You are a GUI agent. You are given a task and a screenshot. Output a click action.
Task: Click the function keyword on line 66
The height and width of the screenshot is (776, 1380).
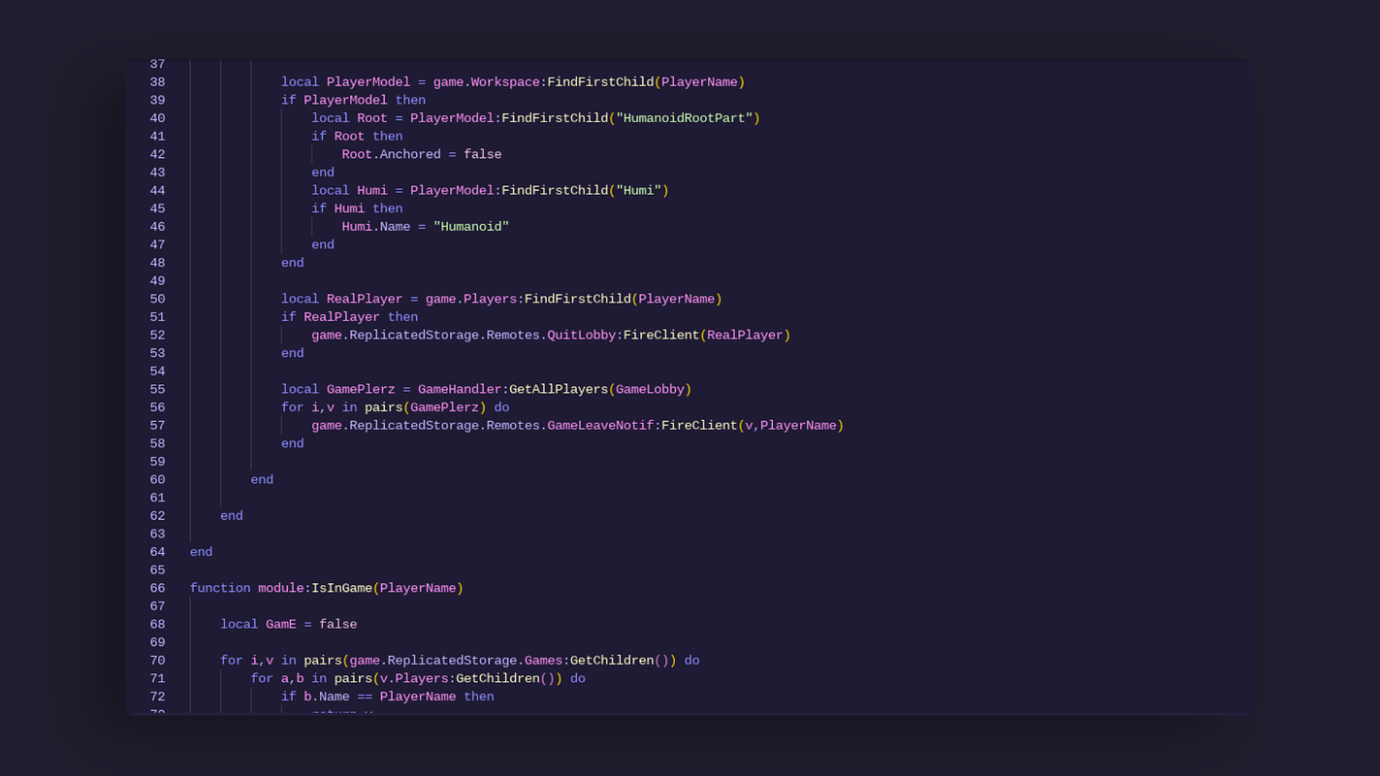pyautogui.click(x=221, y=587)
